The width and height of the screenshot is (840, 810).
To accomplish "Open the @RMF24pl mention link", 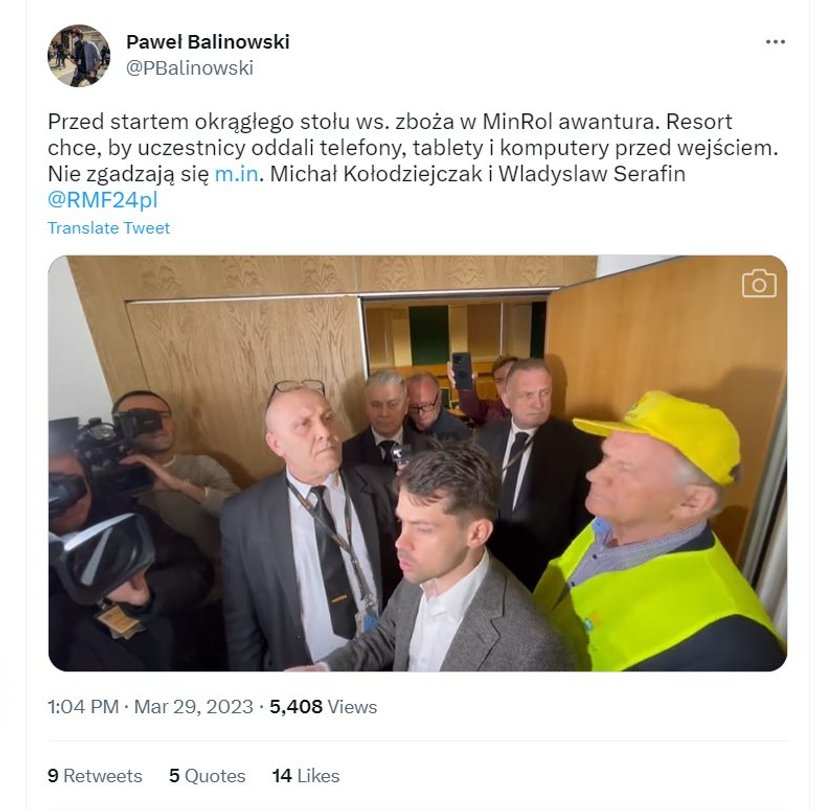I will 103,200.
